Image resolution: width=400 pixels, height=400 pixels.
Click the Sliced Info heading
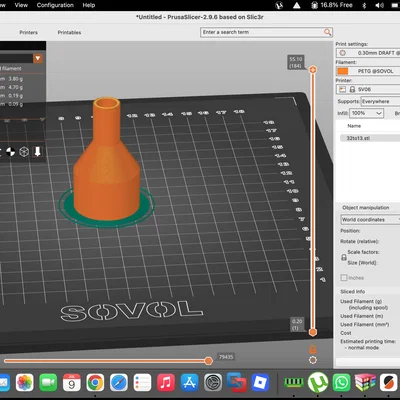353,291
